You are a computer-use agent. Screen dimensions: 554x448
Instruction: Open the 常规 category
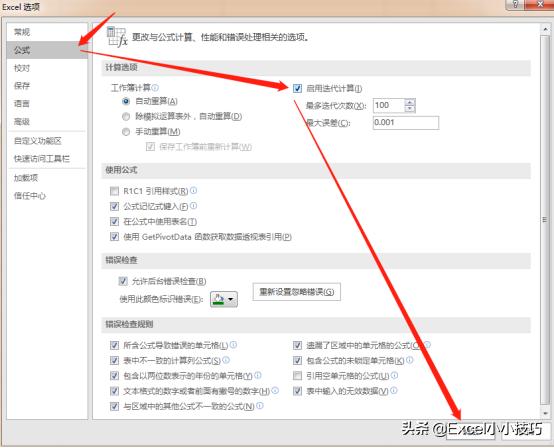(x=47, y=32)
